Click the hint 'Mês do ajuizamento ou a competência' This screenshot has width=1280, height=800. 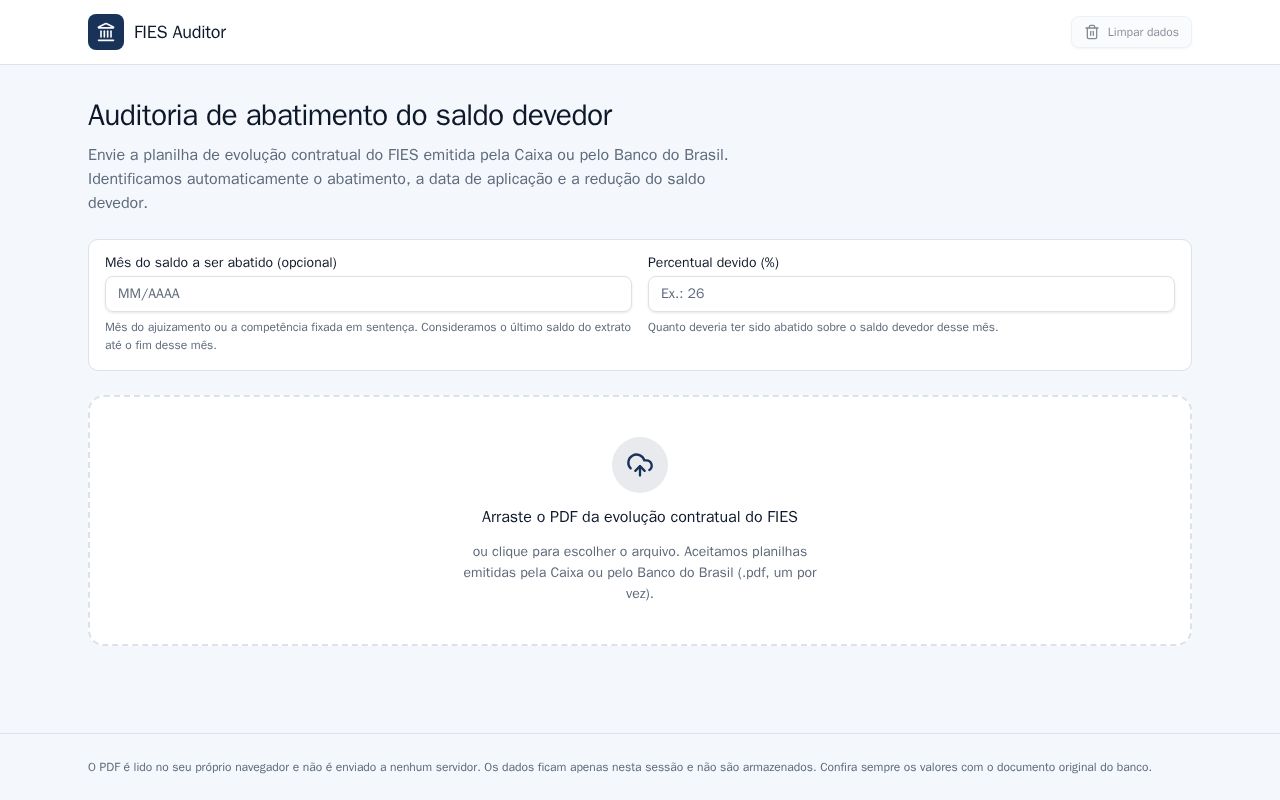368,336
